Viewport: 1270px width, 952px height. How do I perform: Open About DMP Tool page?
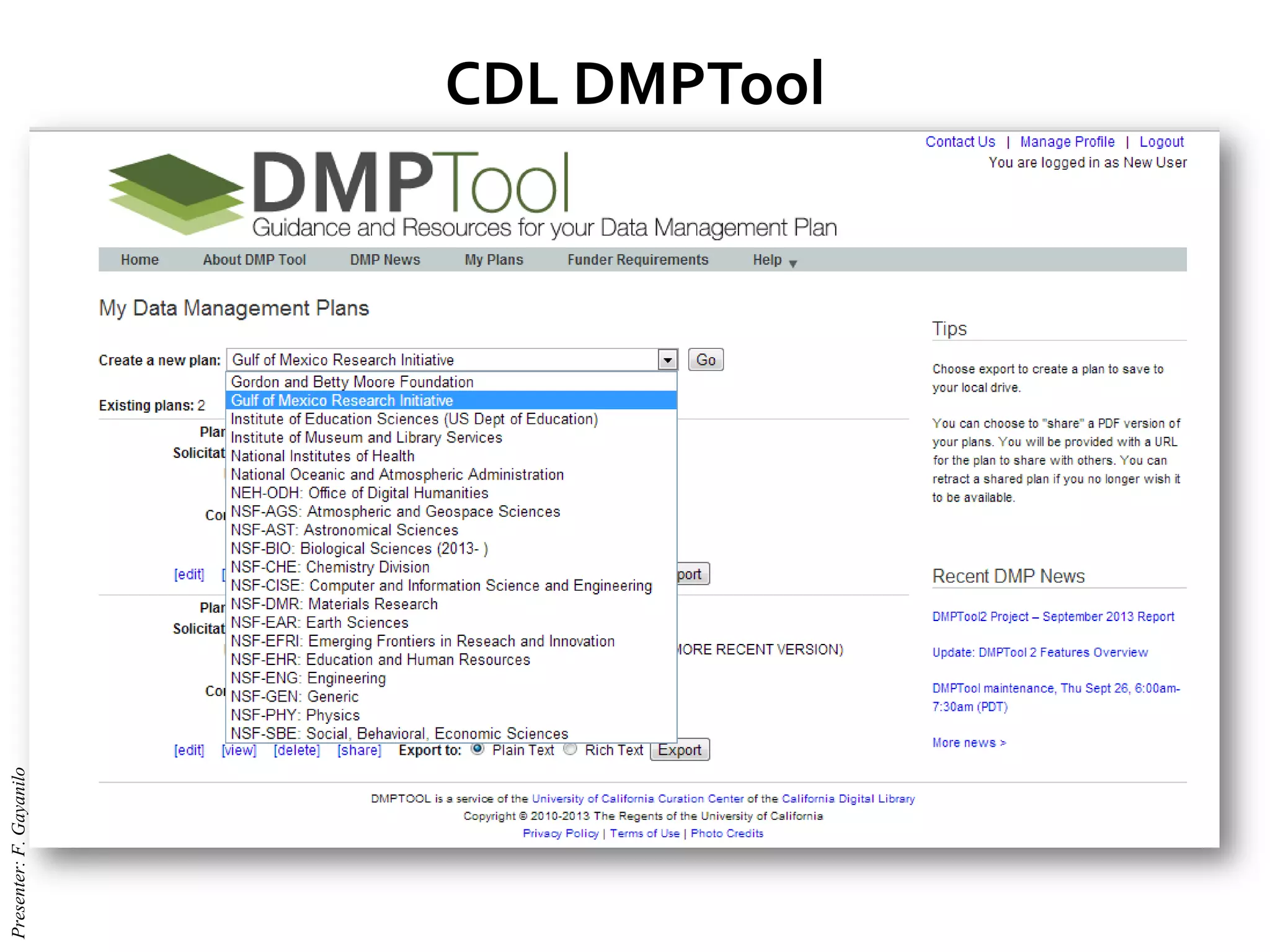[254, 260]
